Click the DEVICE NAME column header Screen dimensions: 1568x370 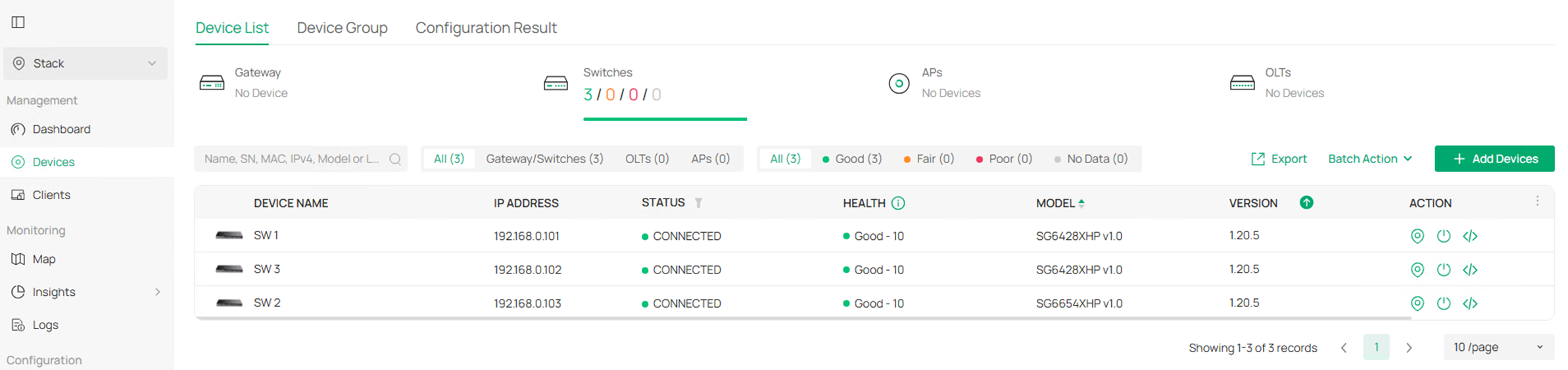[291, 203]
